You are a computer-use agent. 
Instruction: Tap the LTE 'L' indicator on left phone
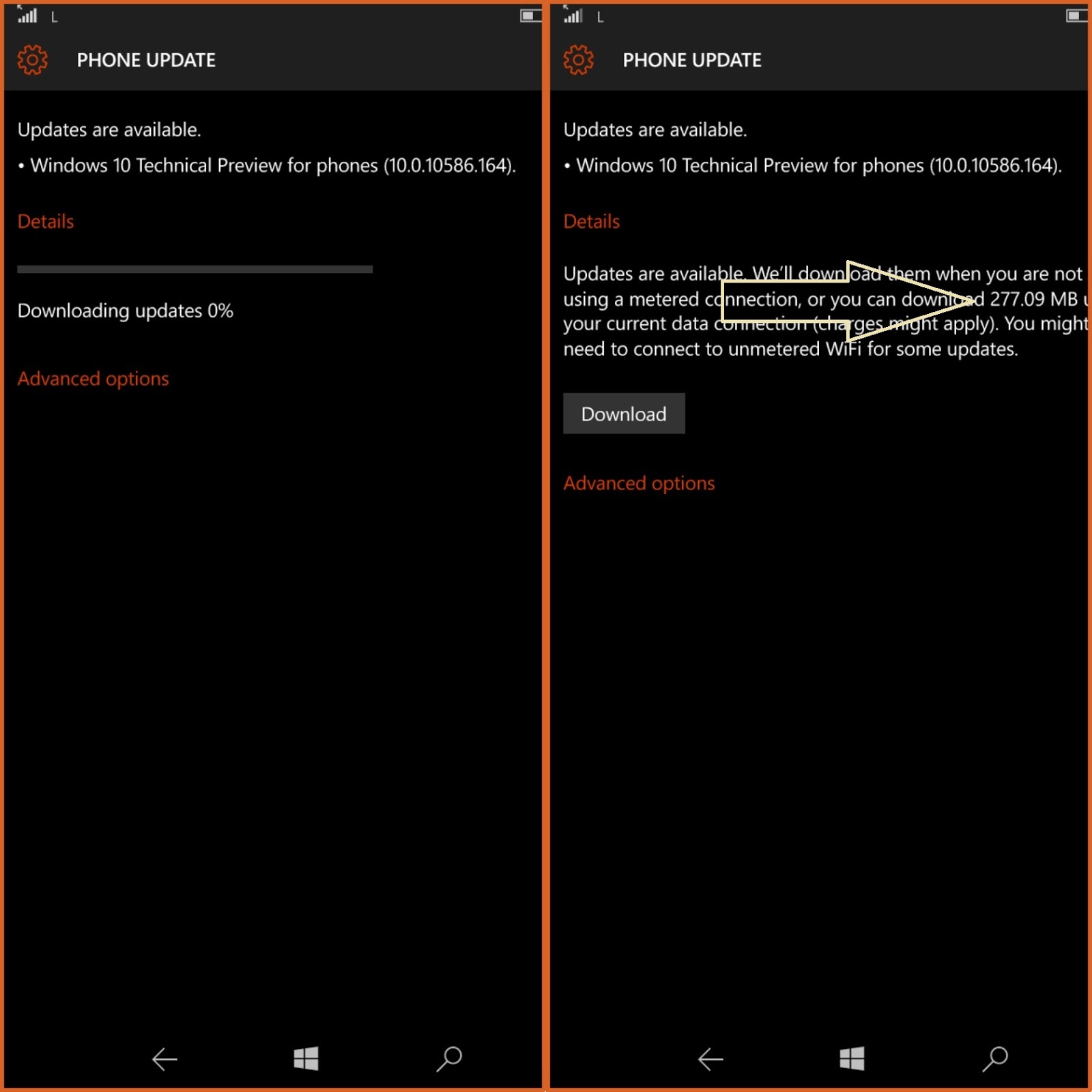55,17
